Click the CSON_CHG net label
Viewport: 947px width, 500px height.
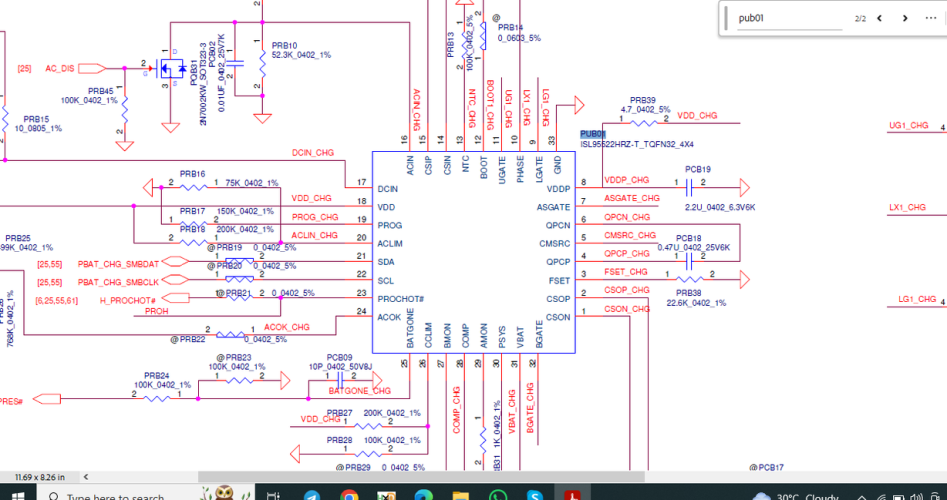pos(627,309)
